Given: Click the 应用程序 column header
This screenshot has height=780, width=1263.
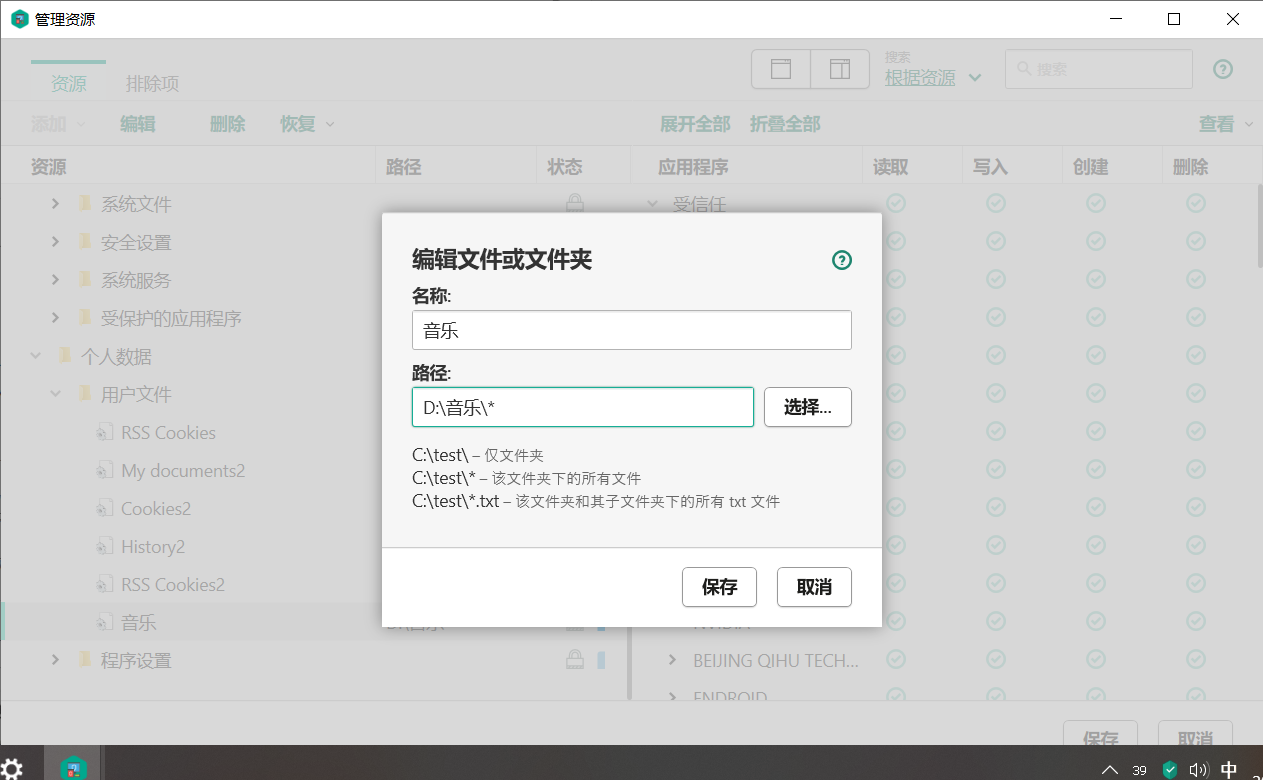Looking at the screenshot, I should [693, 167].
